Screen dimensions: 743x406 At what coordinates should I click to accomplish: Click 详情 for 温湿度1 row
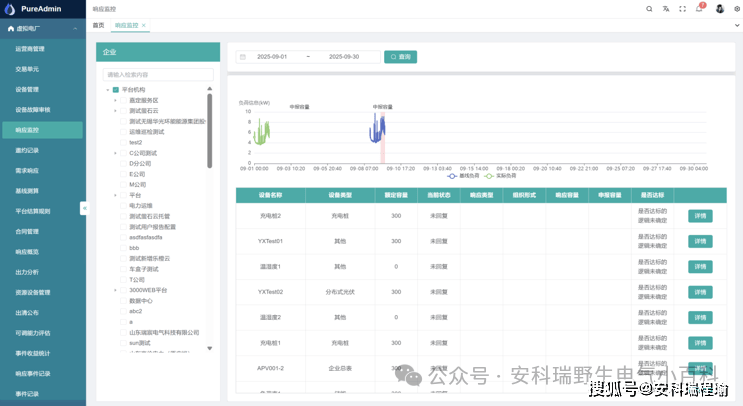pyautogui.click(x=700, y=267)
